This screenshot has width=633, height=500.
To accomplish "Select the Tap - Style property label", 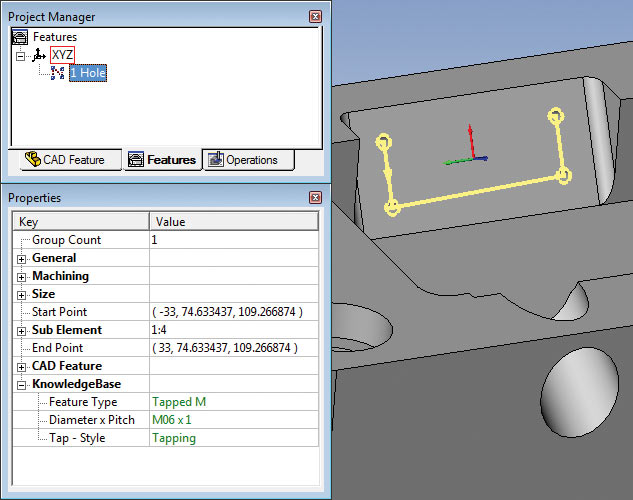I will tap(77, 438).
